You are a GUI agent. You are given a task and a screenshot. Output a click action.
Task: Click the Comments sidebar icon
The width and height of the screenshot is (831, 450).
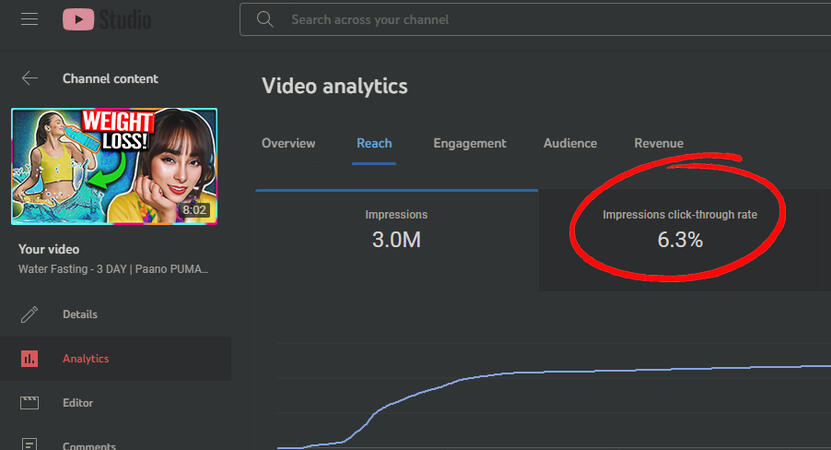pos(29,444)
